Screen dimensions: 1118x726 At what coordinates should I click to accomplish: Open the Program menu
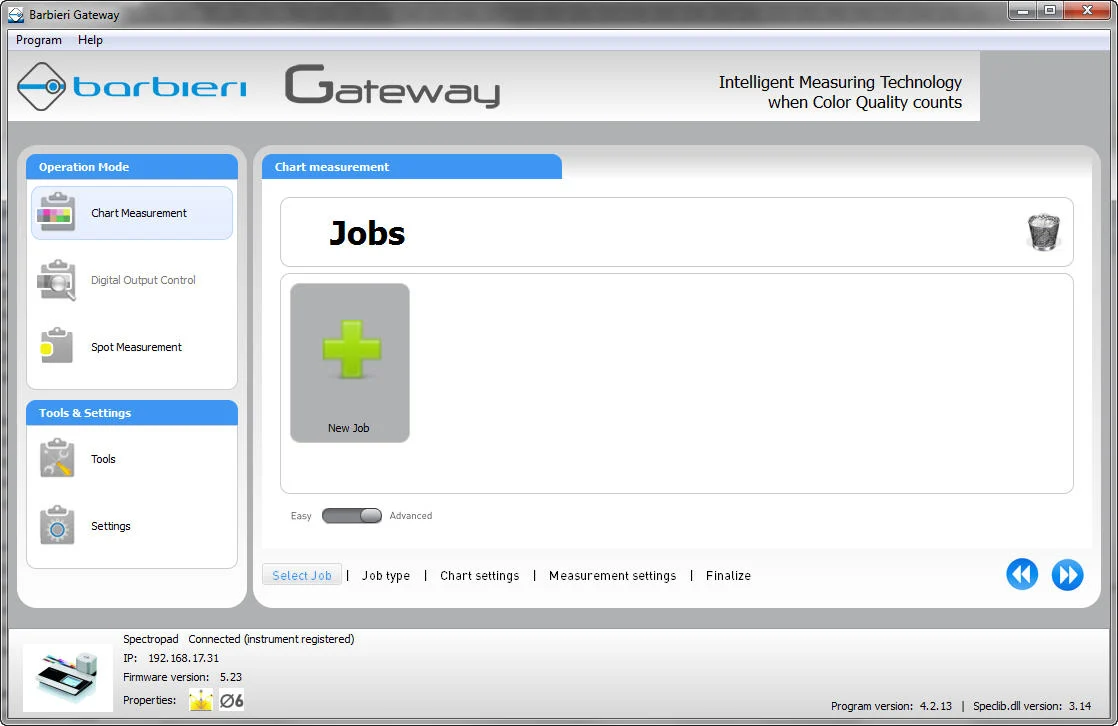point(38,40)
